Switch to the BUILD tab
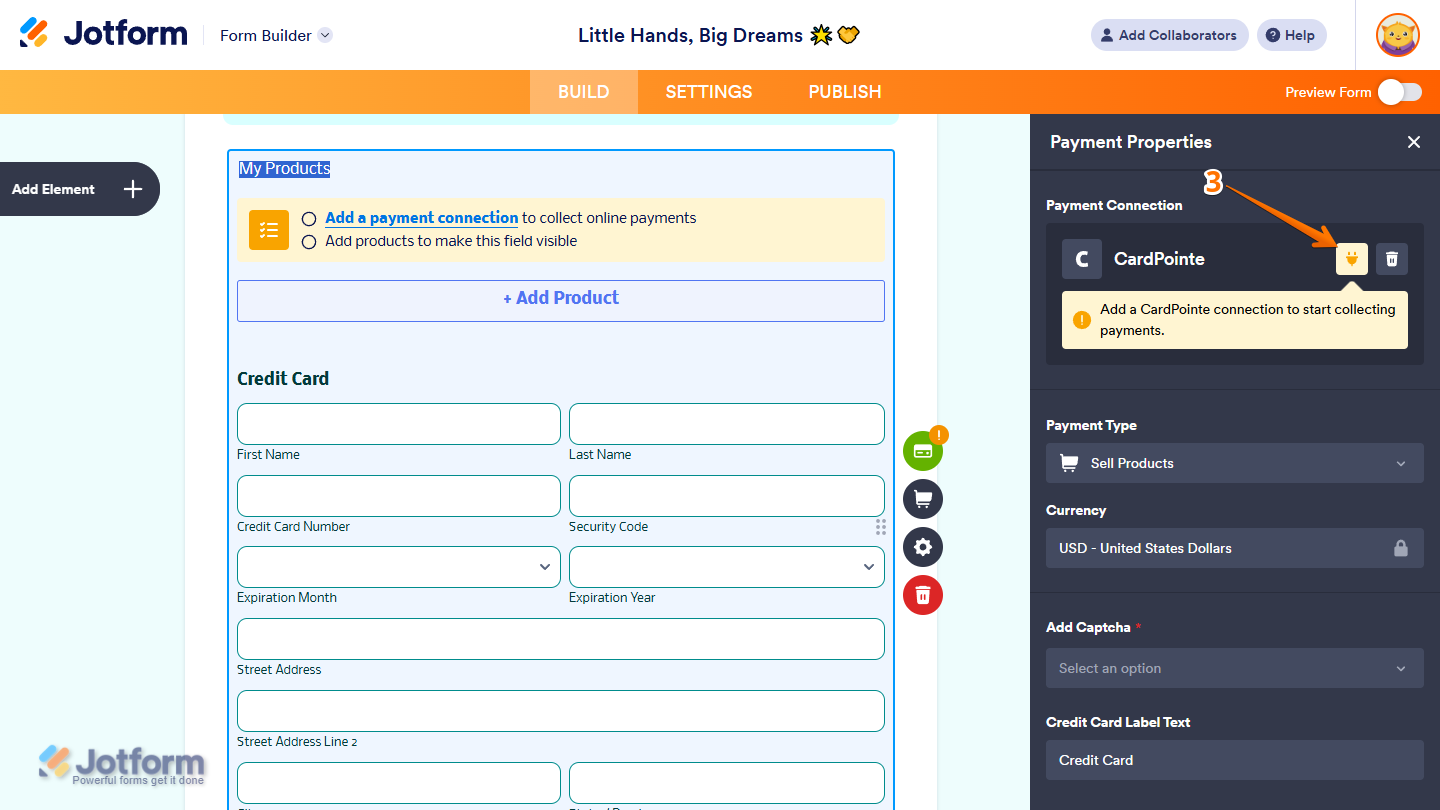This screenshot has height=810, width=1440. [584, 92]
